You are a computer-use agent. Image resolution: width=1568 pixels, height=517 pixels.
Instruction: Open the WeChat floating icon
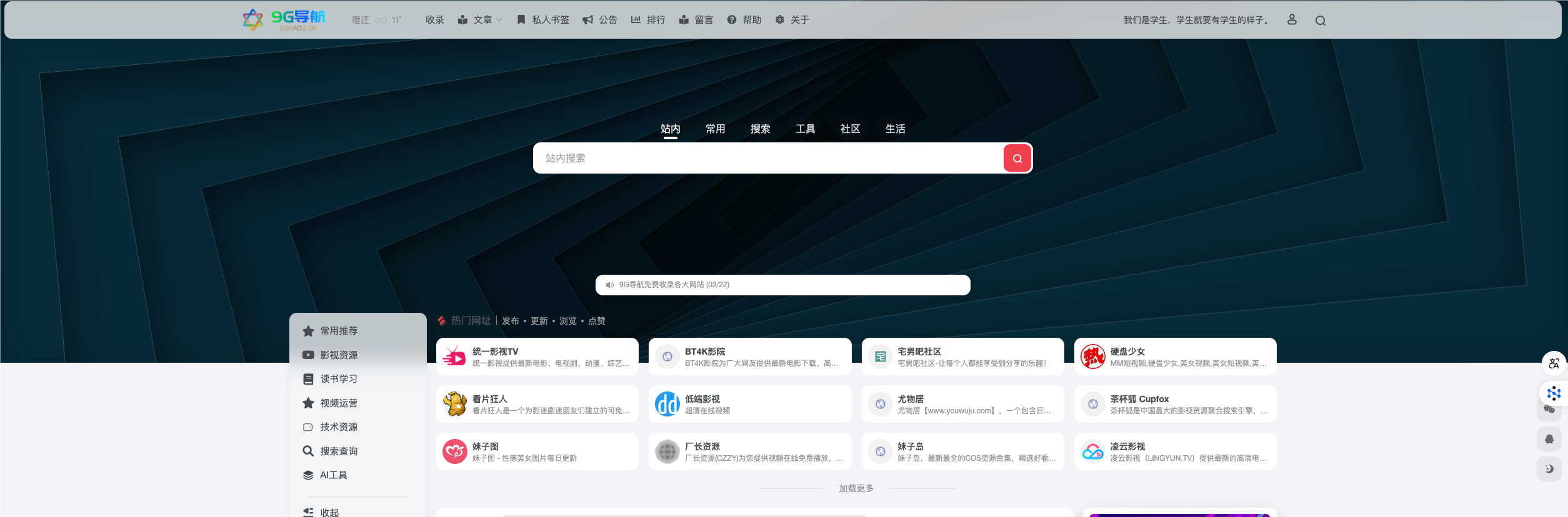pos(1549,409)
